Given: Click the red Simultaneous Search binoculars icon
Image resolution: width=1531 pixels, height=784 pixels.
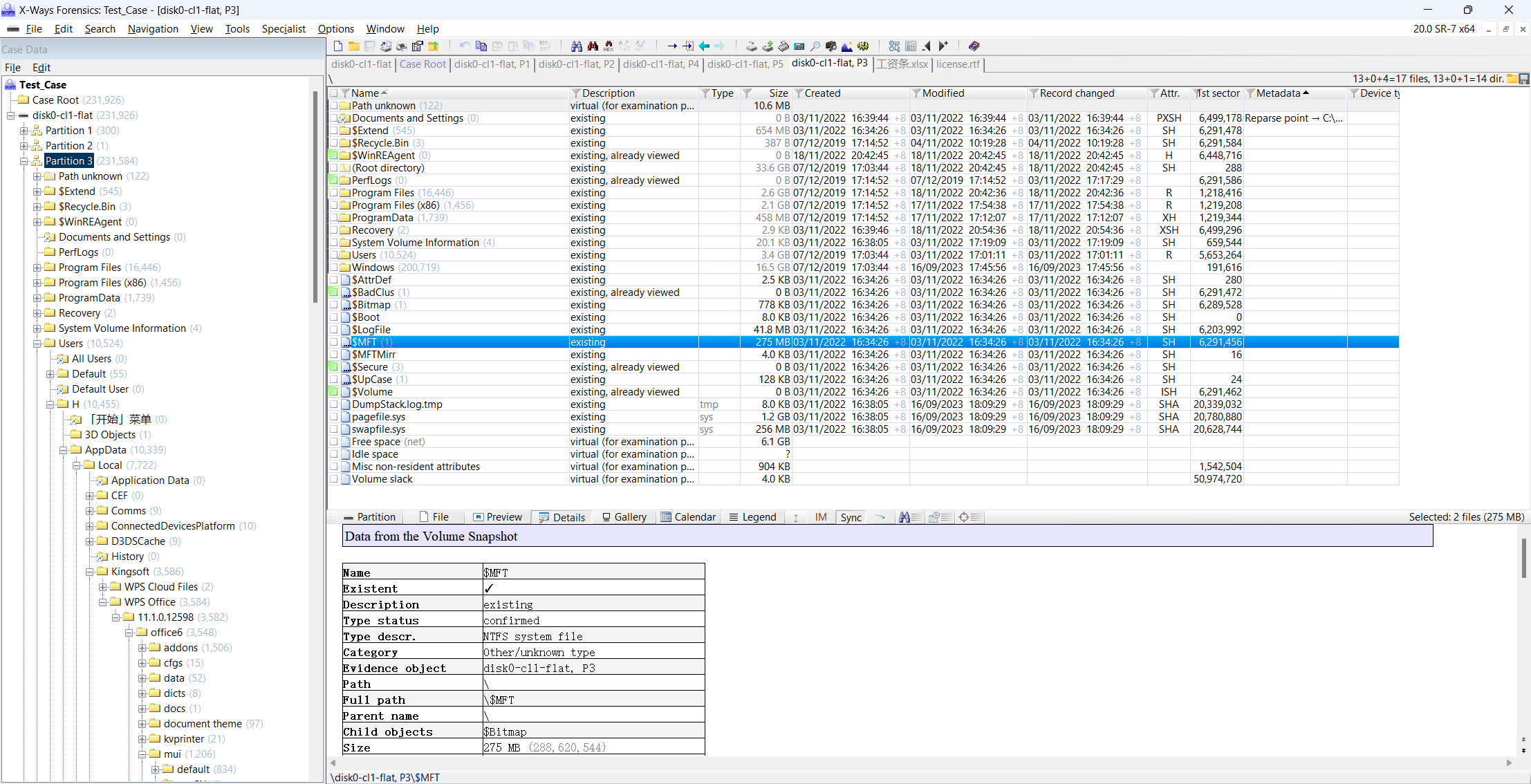Looking at the screenshot, I should [x=593, y=46].
